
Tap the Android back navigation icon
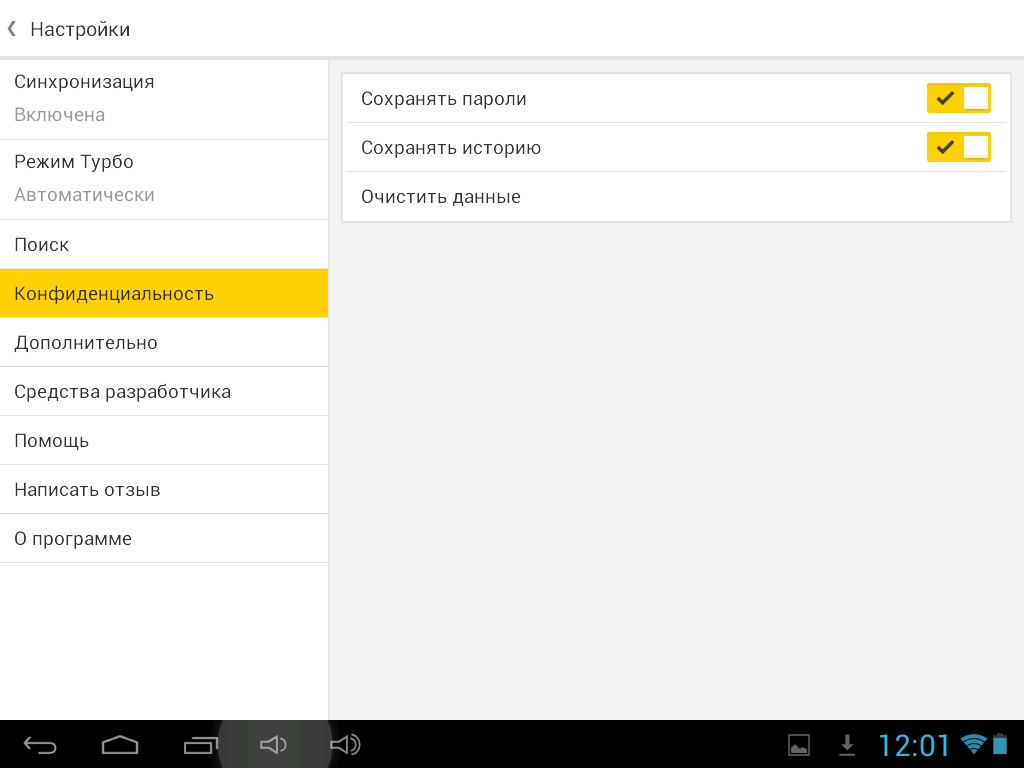tap(40, 745)
